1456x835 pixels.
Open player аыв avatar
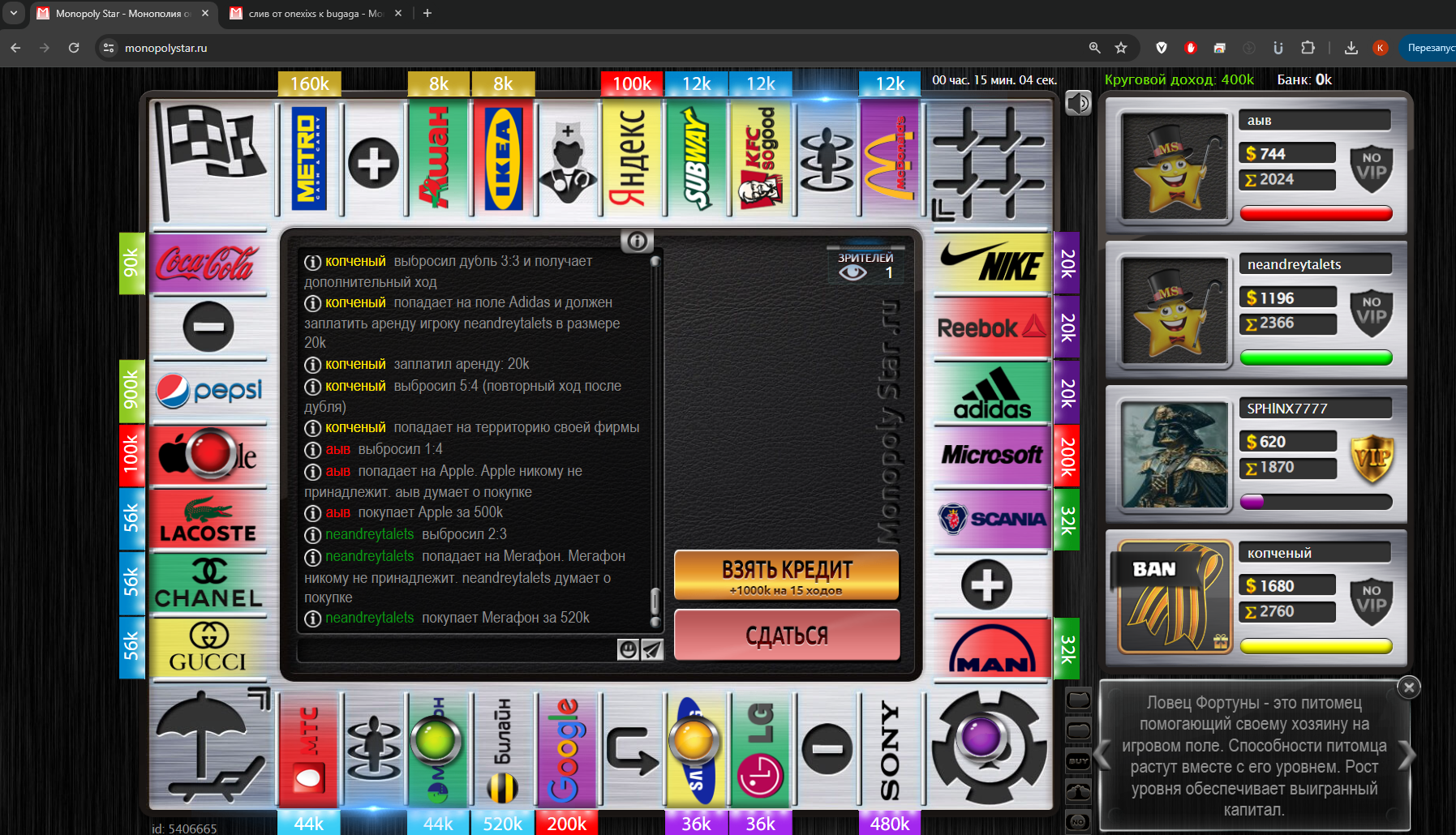click(x=1174, y=167)
